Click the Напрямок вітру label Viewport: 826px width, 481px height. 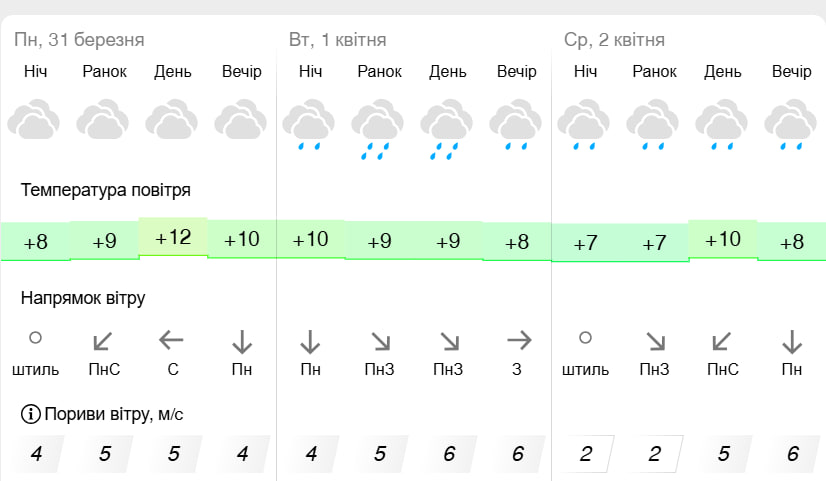click(x=83, y=298)
